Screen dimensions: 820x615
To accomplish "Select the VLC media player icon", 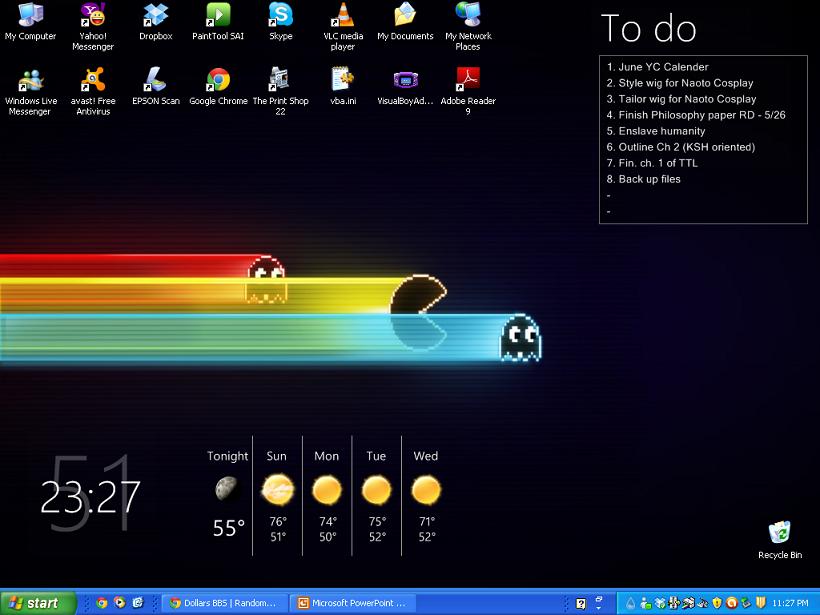I will [x=343, y=26].
